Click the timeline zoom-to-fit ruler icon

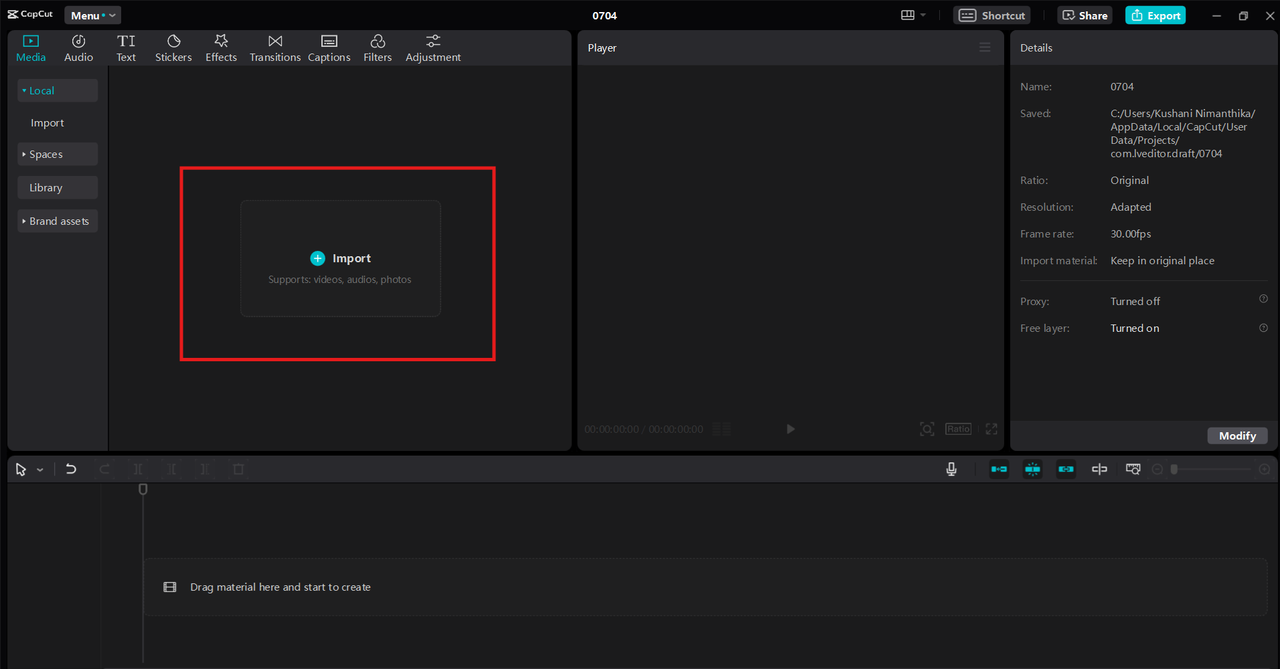click(x=1133, y=469)
